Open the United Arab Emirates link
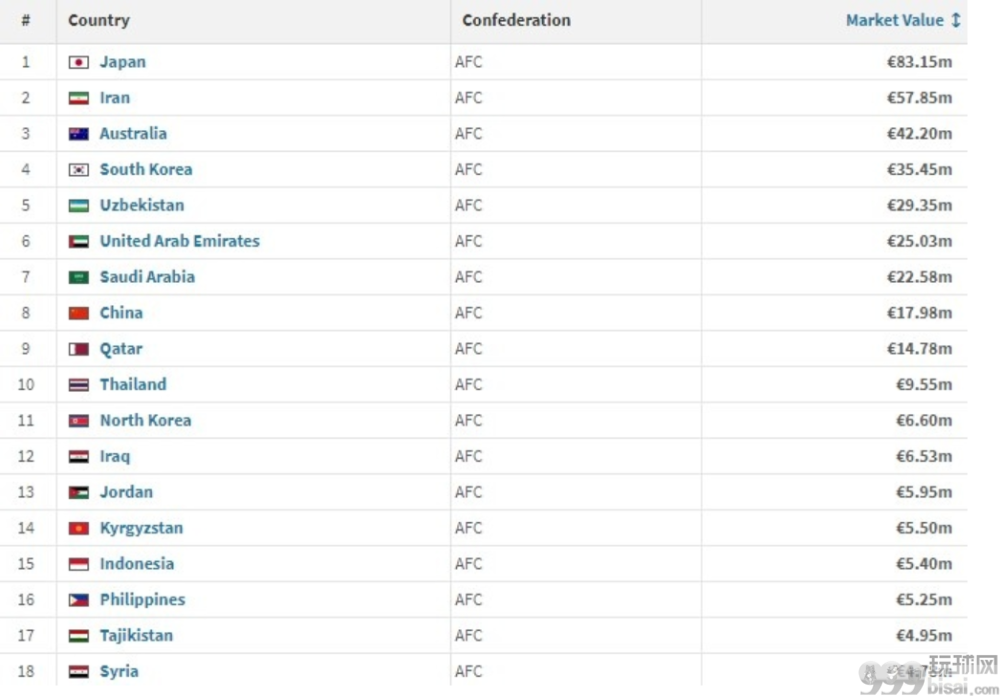Screen dimensions: 1000x696 tap(179, 241)
